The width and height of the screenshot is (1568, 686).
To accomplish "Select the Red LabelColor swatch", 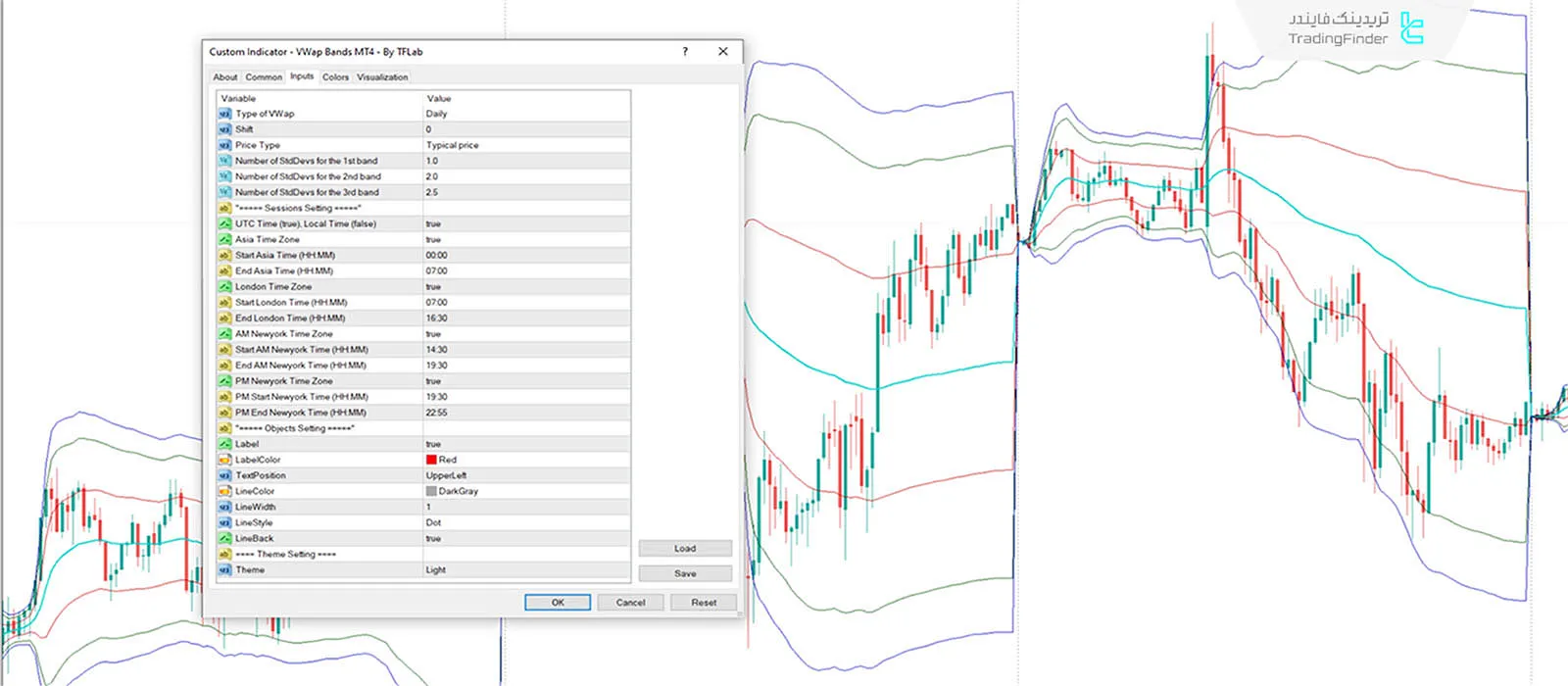I will tap(431, 460).
